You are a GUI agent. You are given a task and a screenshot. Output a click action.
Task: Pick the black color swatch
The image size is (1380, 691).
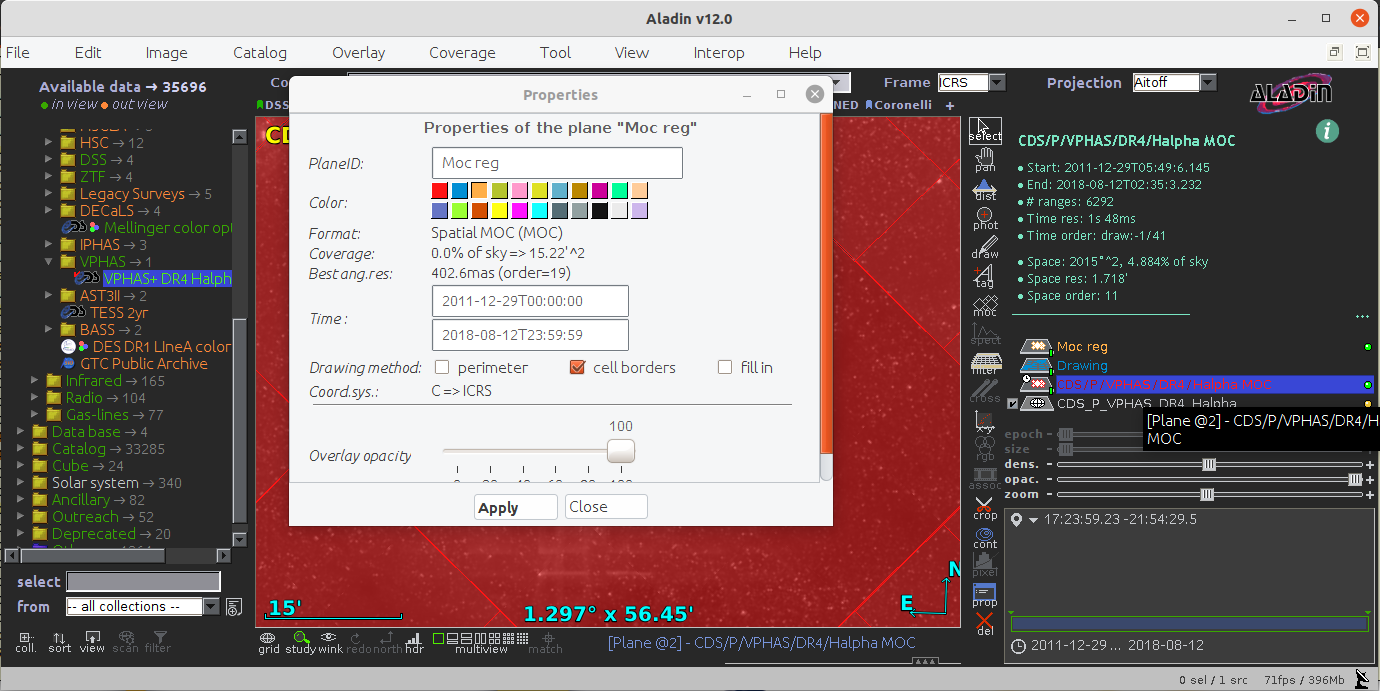click(x=600, y=210)
